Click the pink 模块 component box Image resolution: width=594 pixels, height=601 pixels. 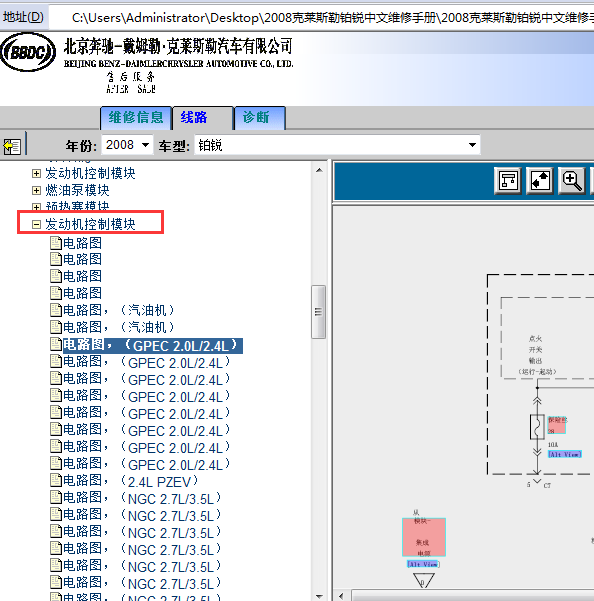[x=424, y=537]
